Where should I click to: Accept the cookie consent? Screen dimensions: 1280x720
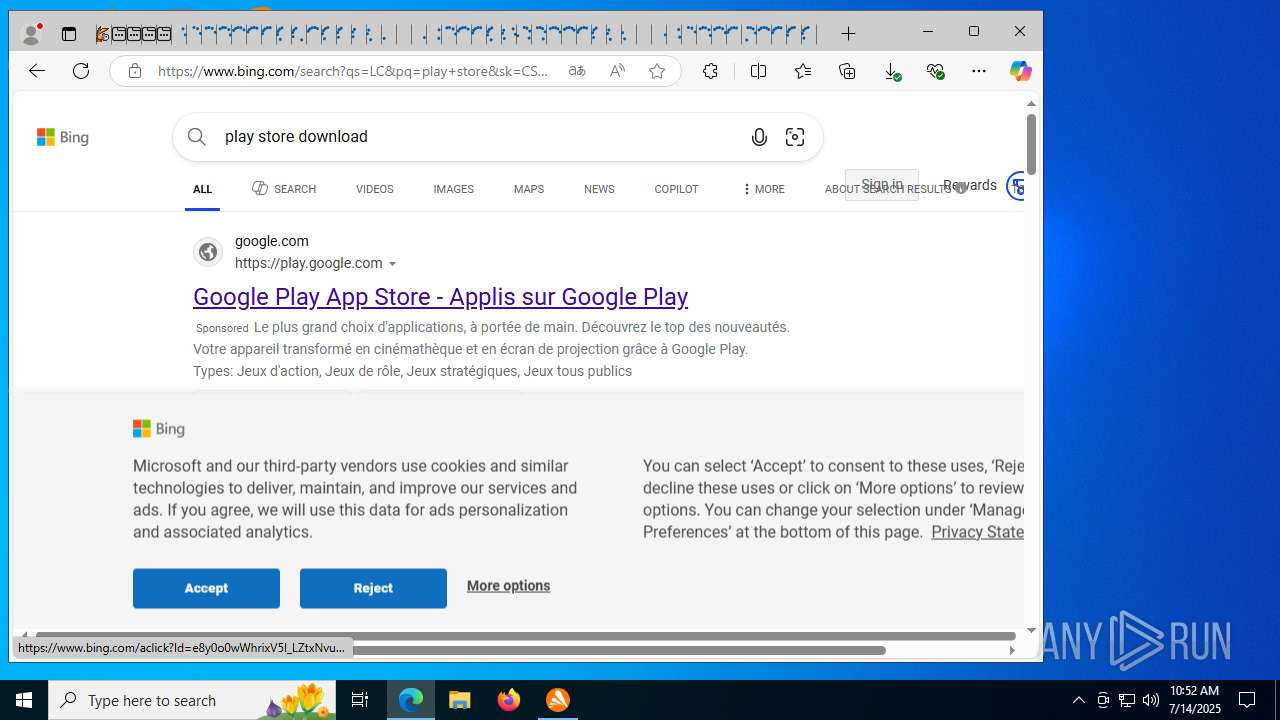206,588
